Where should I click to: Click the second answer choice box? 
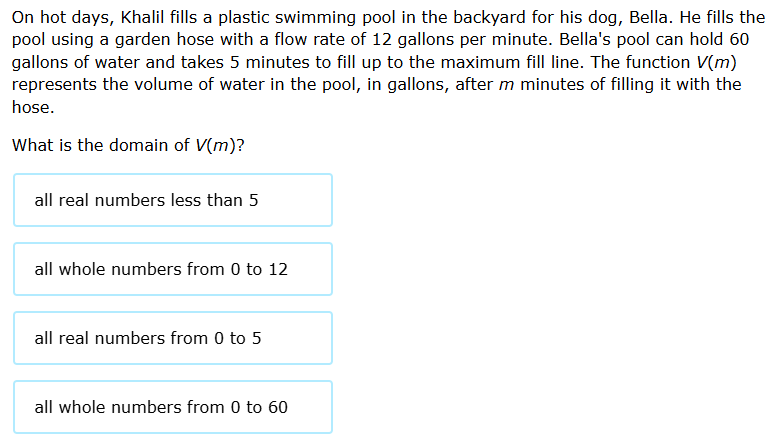point(173,269)
